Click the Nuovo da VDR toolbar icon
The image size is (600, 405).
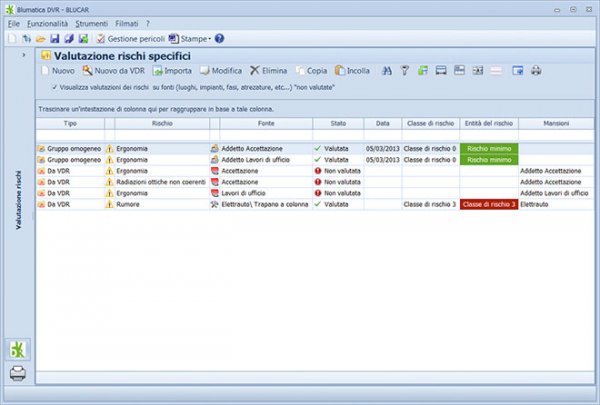point(88,71)
